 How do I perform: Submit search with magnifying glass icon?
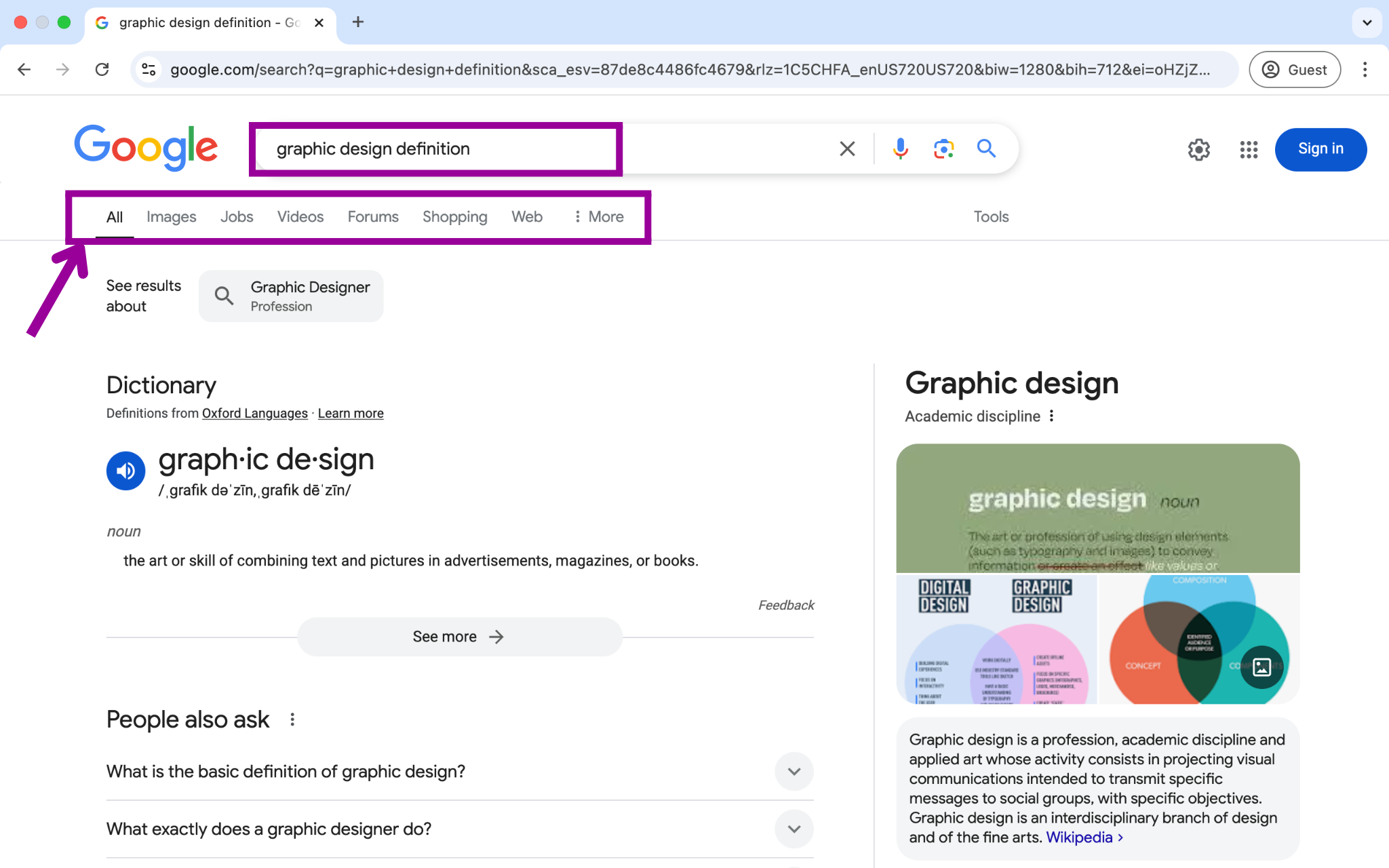click(x=986, y=149)
